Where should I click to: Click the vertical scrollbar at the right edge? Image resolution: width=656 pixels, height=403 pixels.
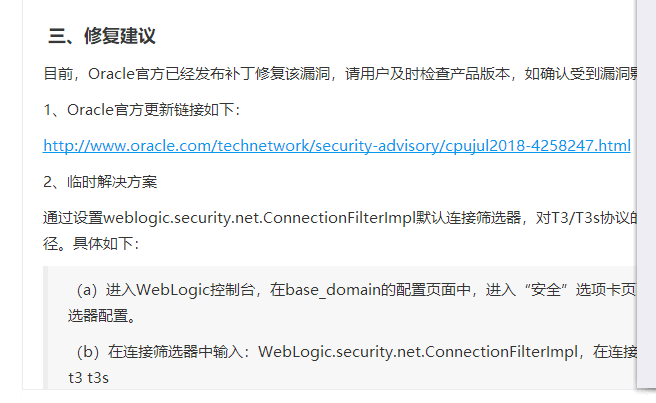[x=646, y=195]
